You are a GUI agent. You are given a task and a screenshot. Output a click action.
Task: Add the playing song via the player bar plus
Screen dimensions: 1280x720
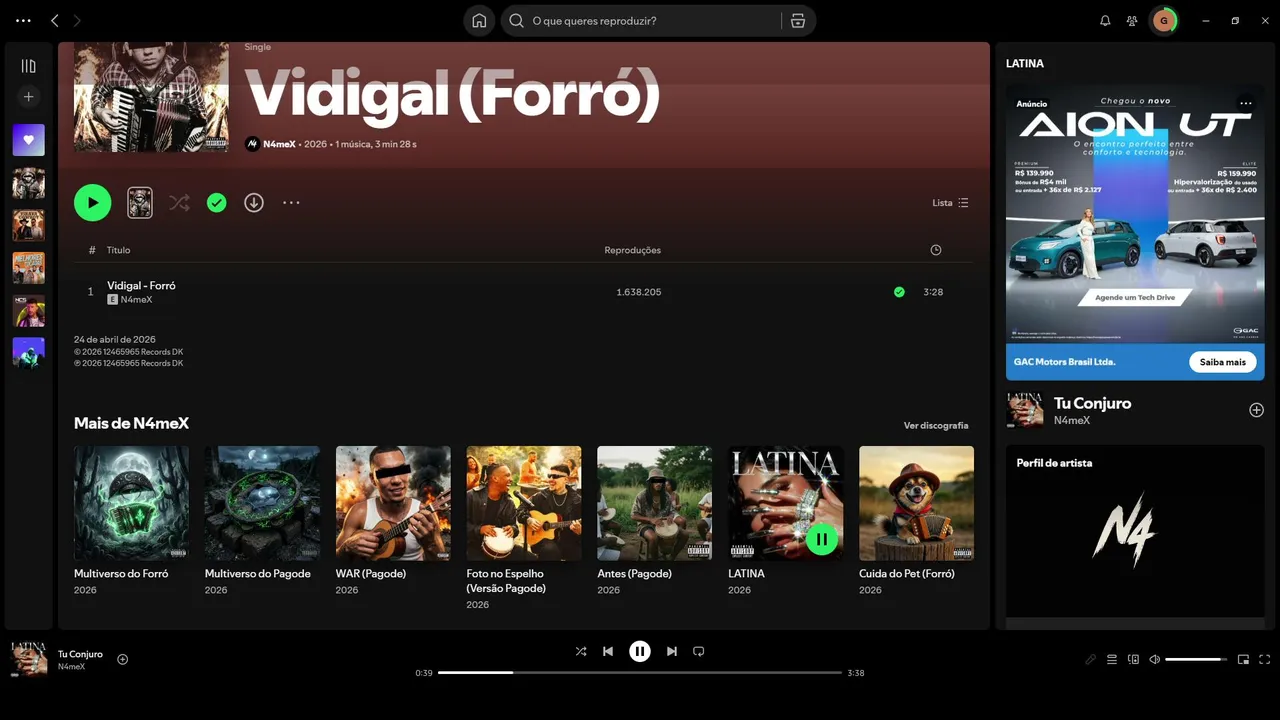coord(123,659)
